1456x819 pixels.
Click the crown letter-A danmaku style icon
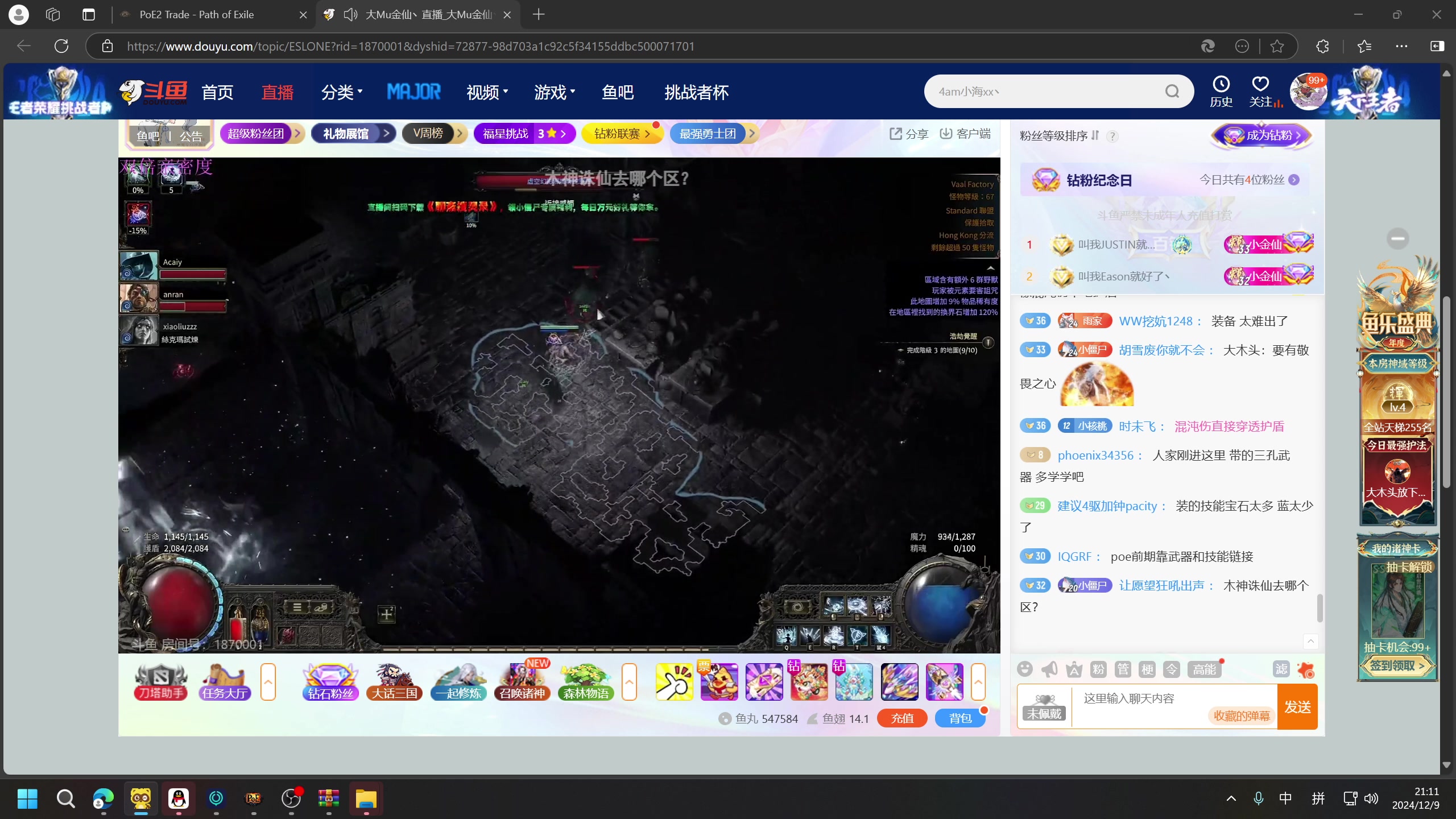[x=1074, y=669]
